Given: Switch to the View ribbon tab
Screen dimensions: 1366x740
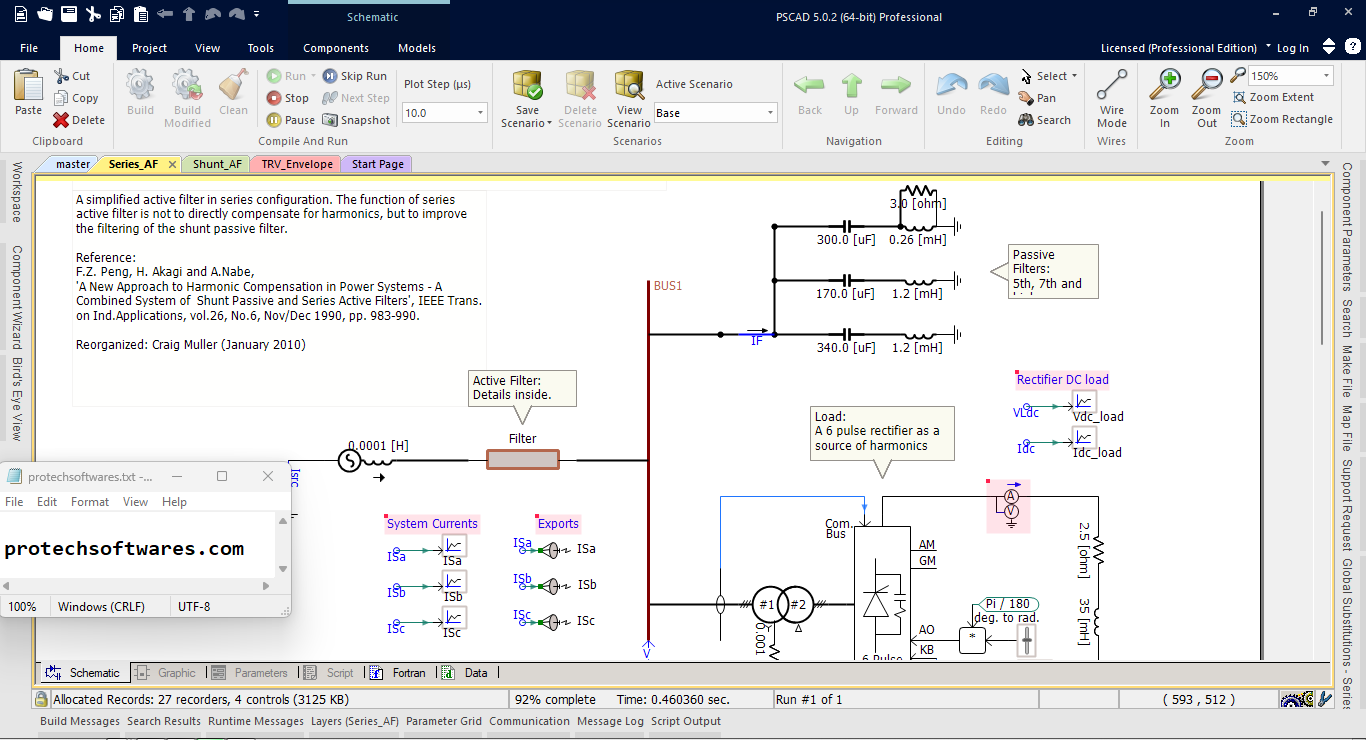Looking at the screenshot, I should [208, 48].
